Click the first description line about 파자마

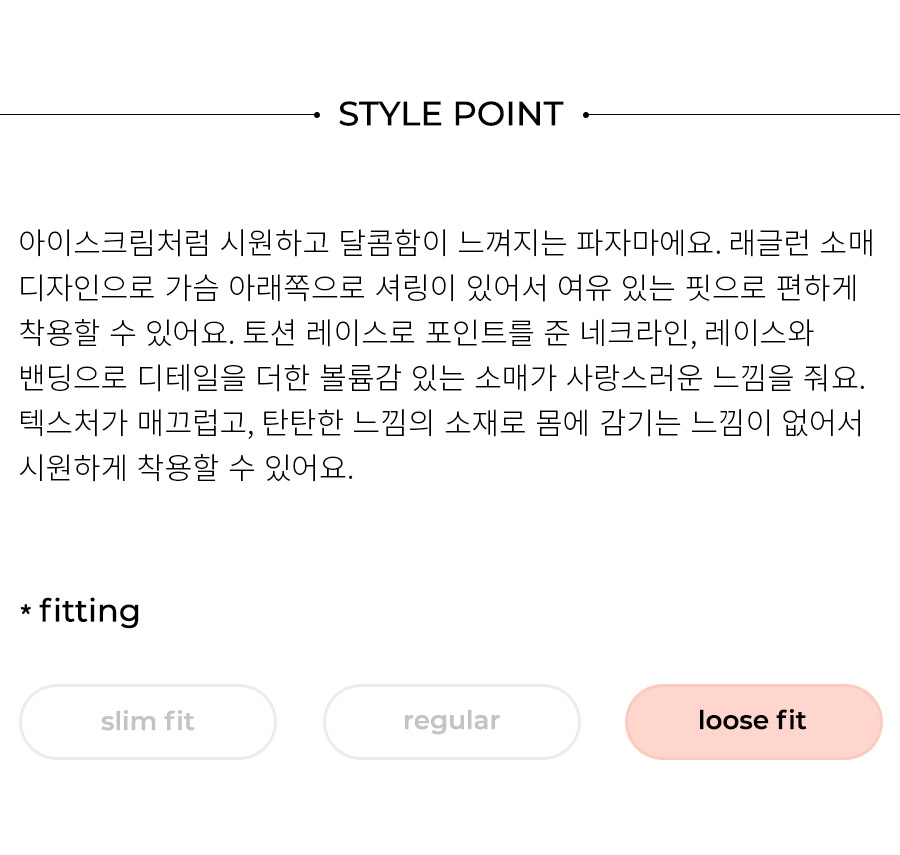[x=447, y=243]
